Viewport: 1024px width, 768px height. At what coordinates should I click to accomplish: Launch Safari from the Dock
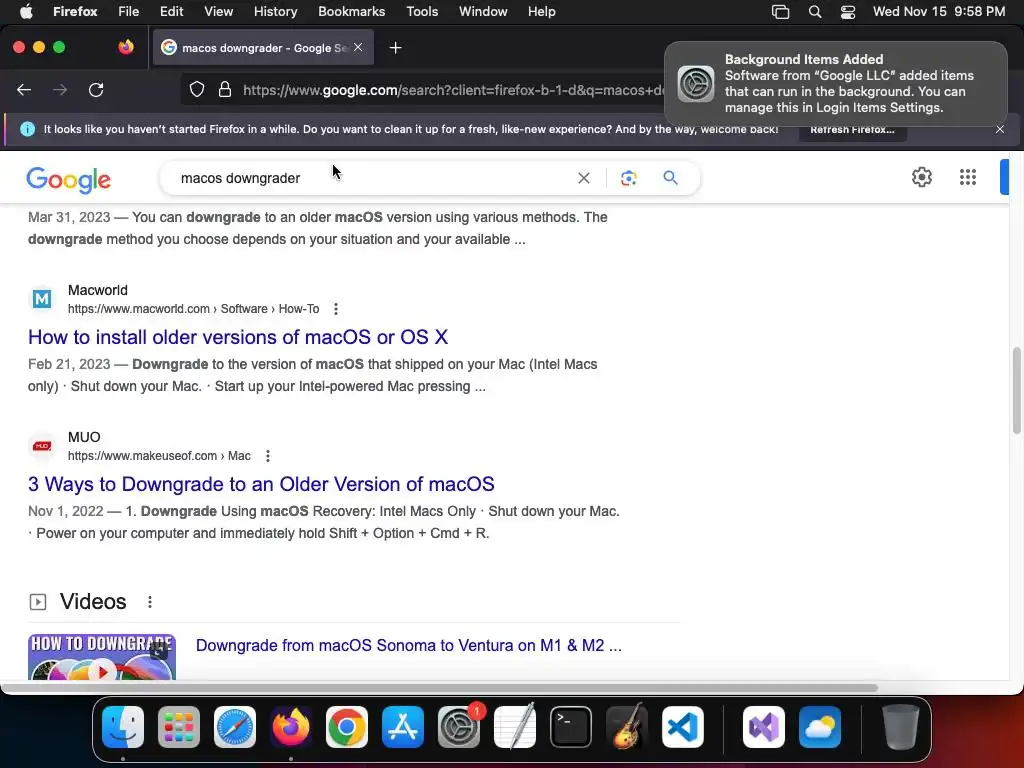coord(235,727)
